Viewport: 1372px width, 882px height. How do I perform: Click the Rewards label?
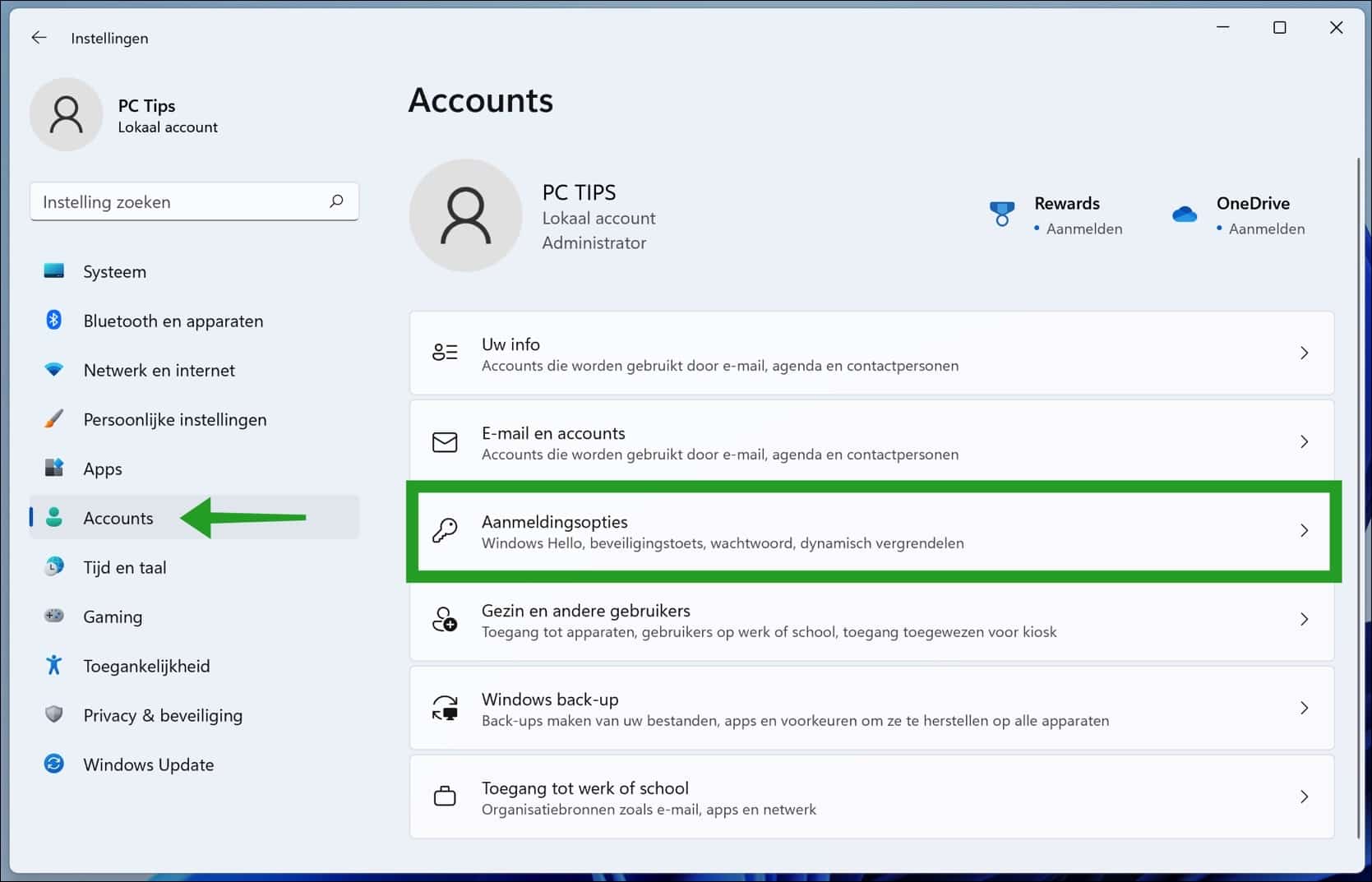click(x=1067, y=203)
